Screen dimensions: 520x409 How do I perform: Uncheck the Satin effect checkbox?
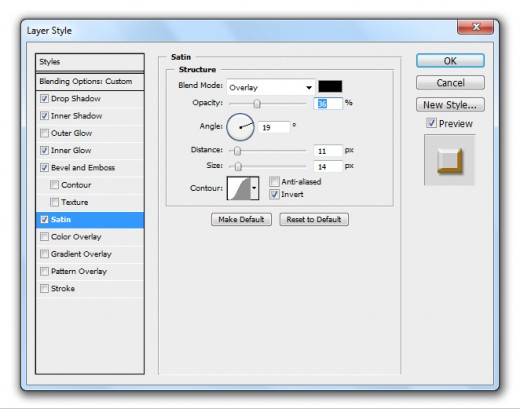(44, 219)
